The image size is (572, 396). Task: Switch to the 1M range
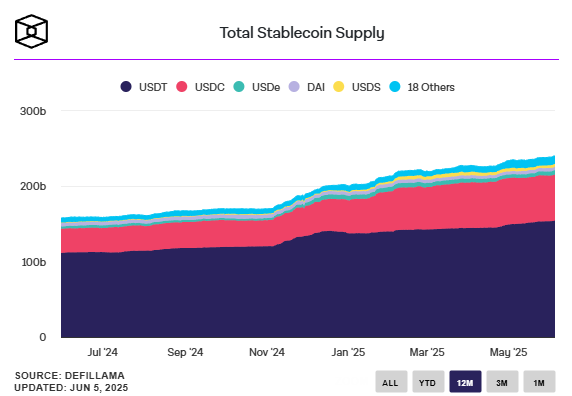coord(539,382)
